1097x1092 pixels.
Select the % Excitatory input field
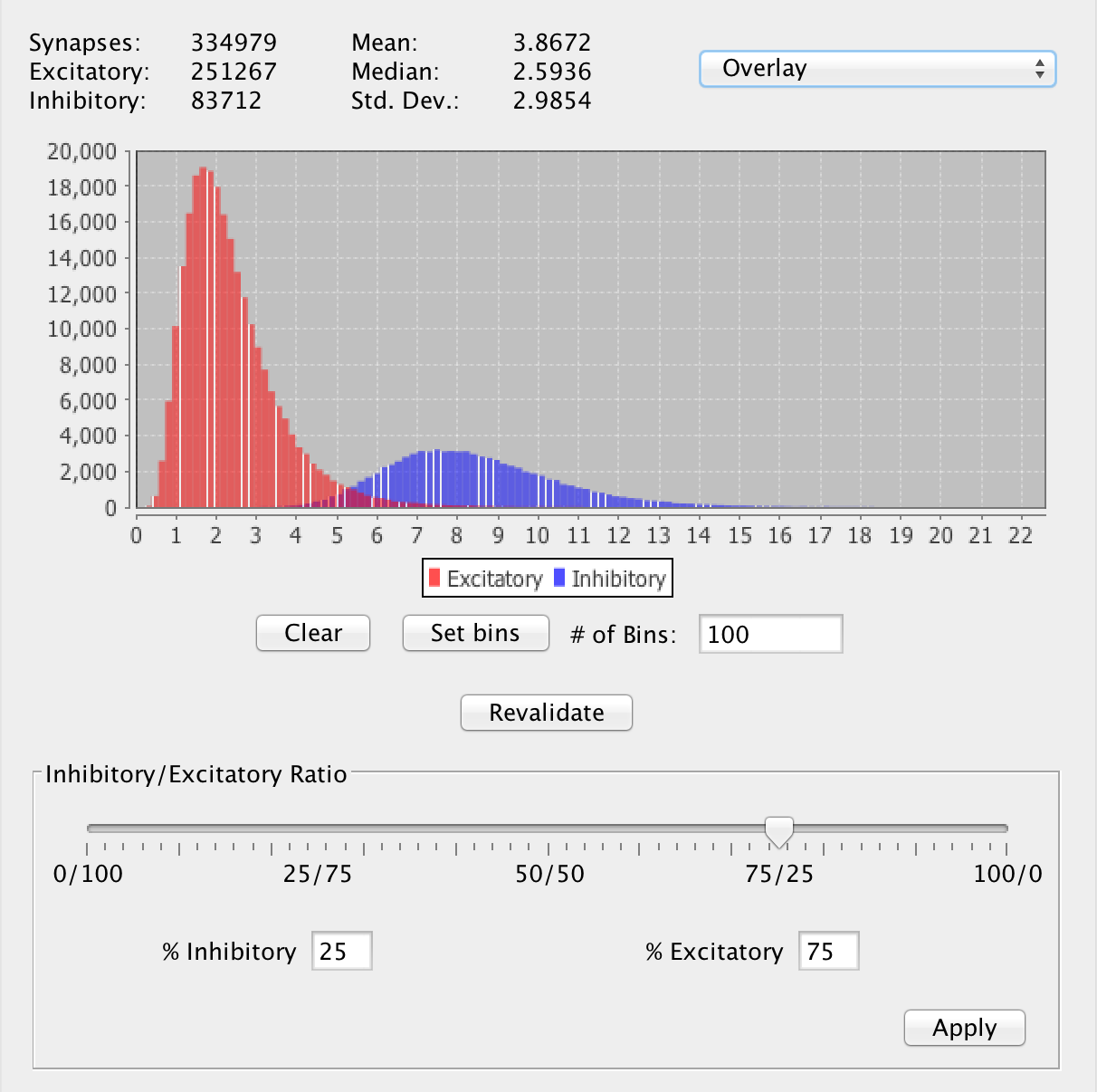(x=828, y=952)
